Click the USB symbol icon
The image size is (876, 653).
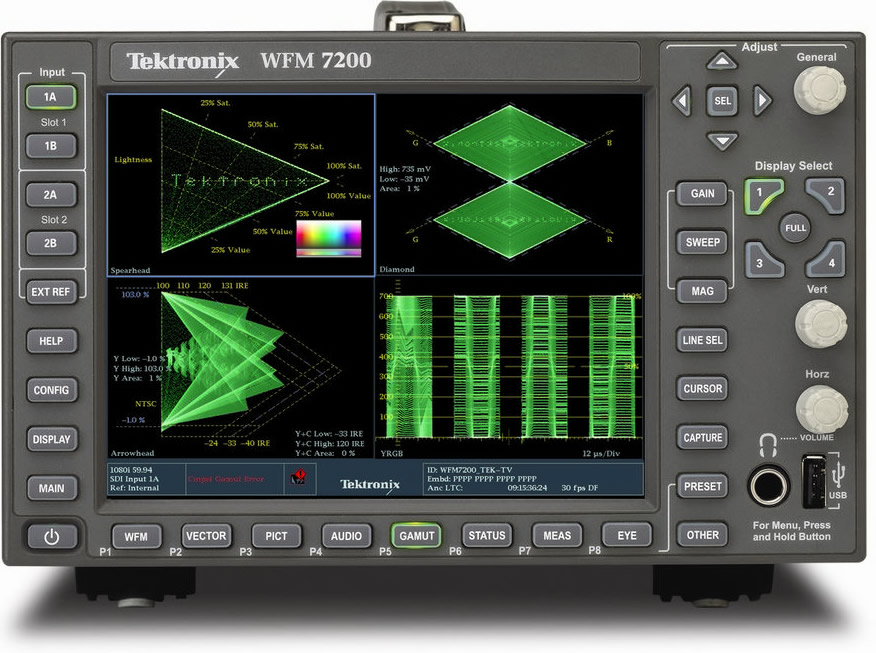pyautogui.click(x=837, y=474)
